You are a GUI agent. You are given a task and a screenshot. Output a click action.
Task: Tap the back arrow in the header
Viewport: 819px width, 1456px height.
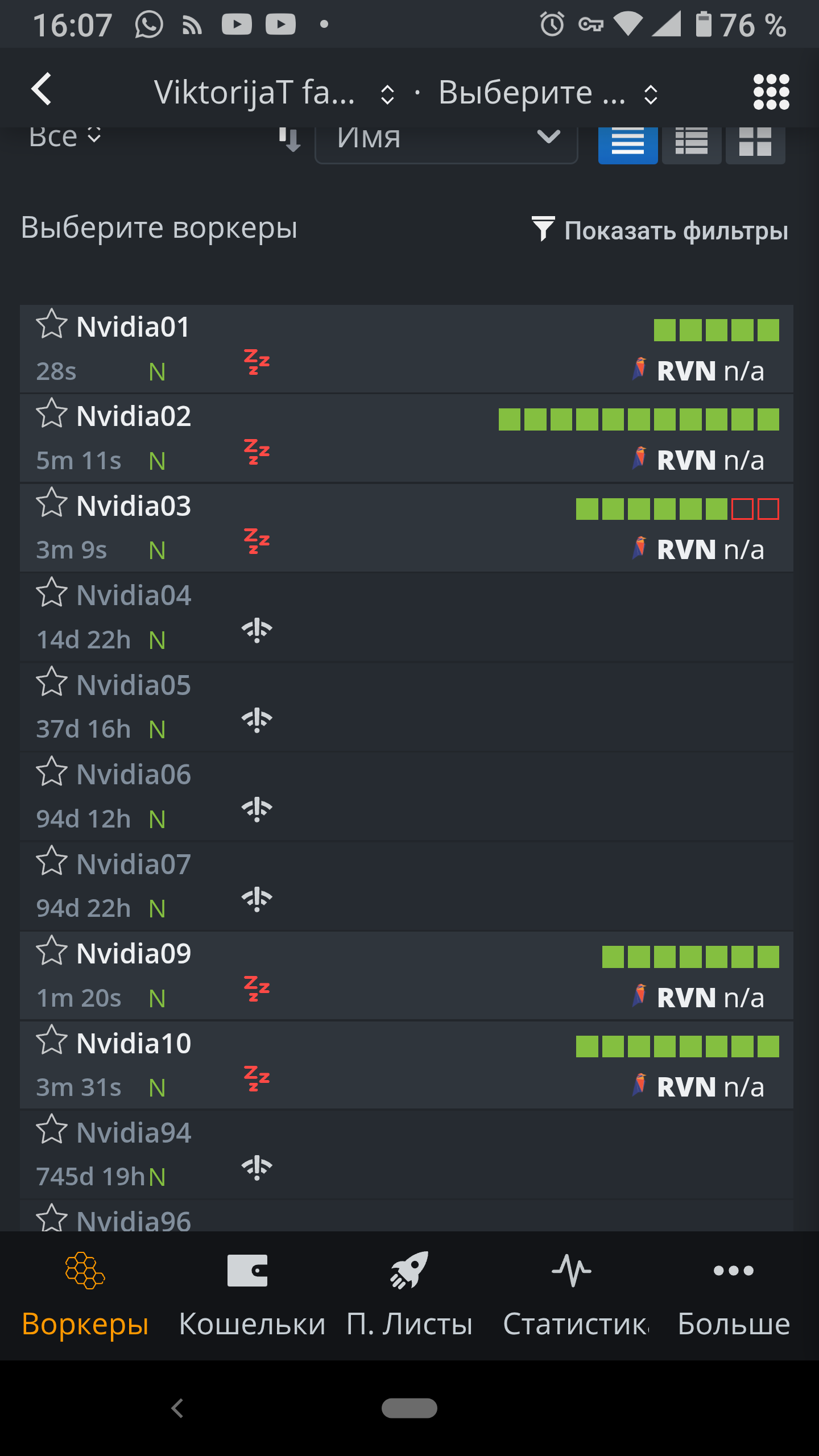[42, 89]
